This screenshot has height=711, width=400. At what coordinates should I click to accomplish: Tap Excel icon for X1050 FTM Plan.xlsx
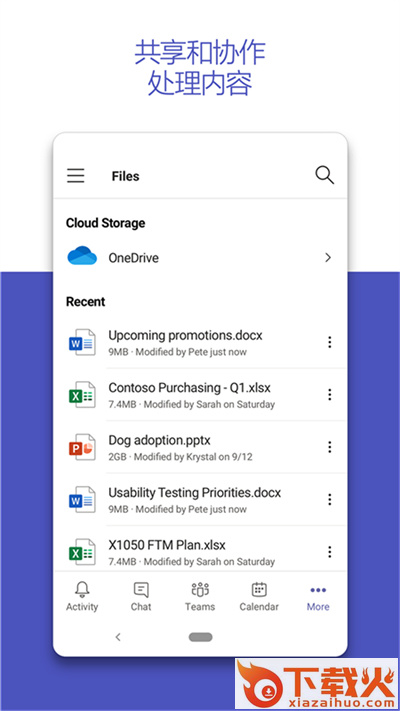[82, 552]
